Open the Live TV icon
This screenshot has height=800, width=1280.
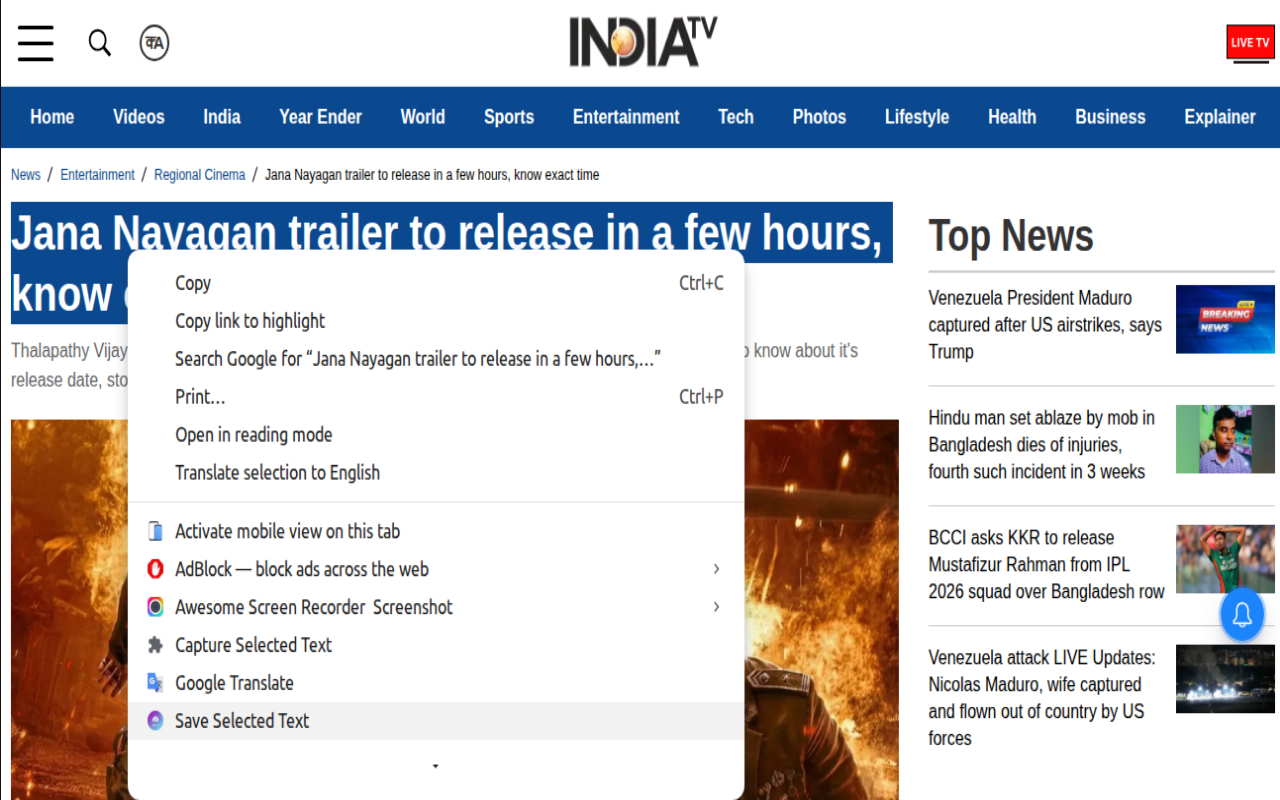click(1250, 43)
